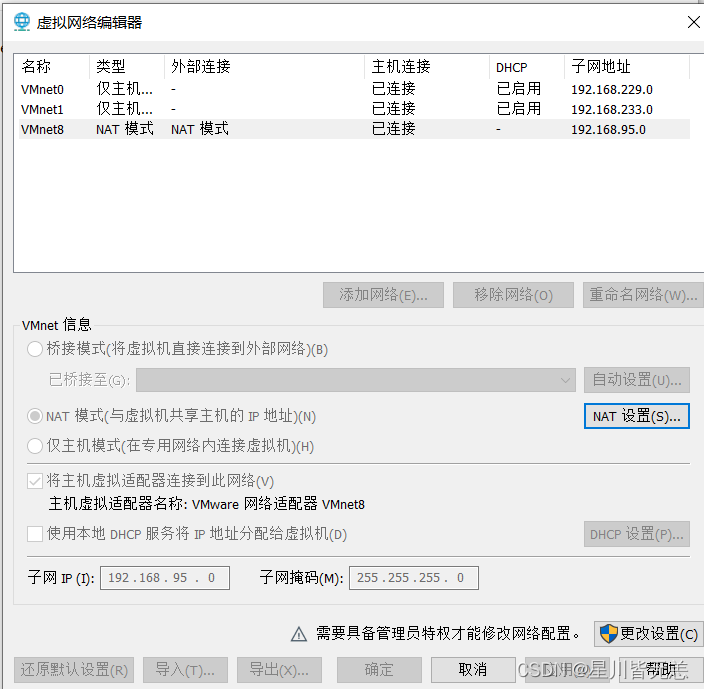This screenshot has width=704, height=689.
Task: Click 更改设置(C) button
Action: pos(649,634)
